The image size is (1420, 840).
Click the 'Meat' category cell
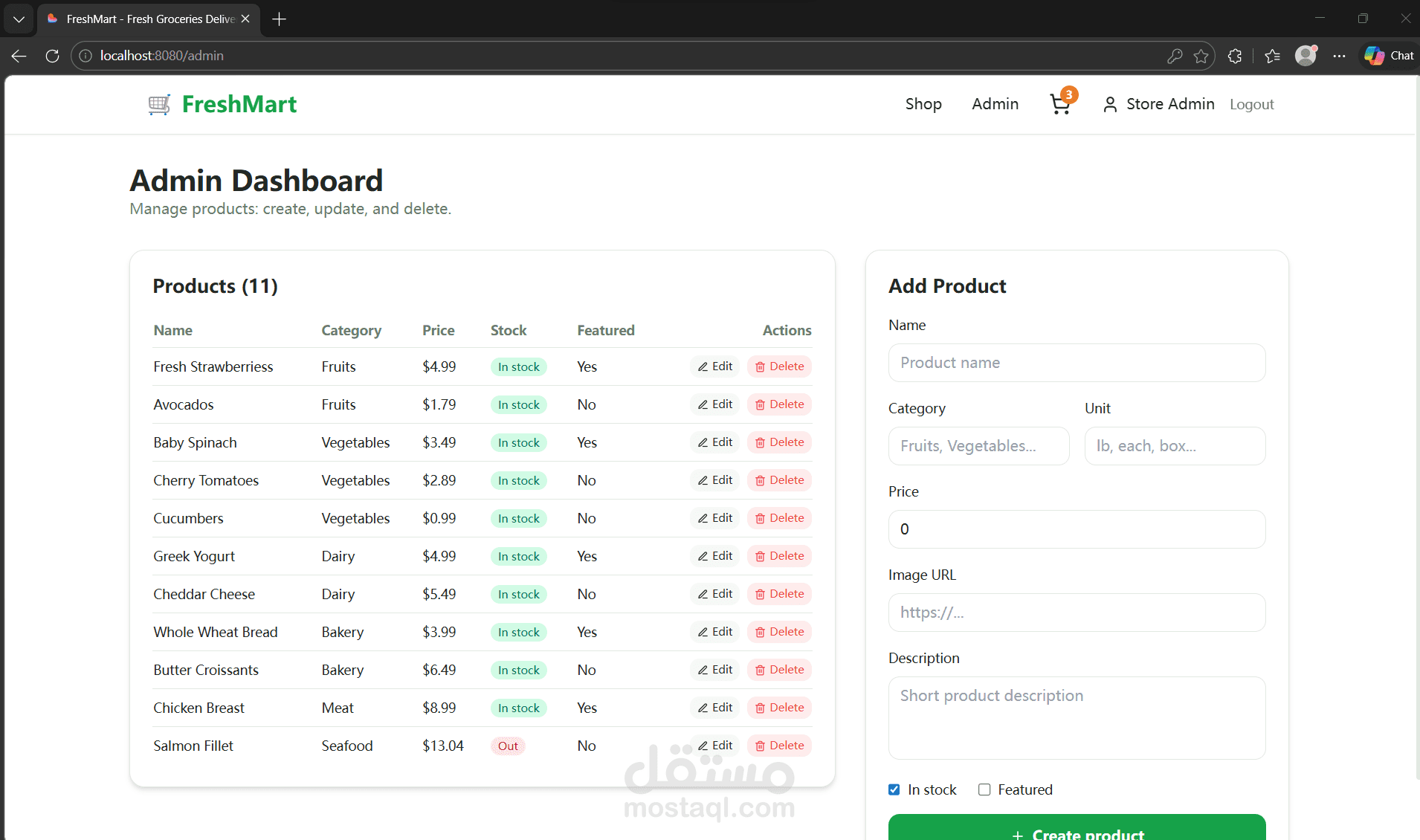point(338,708)
